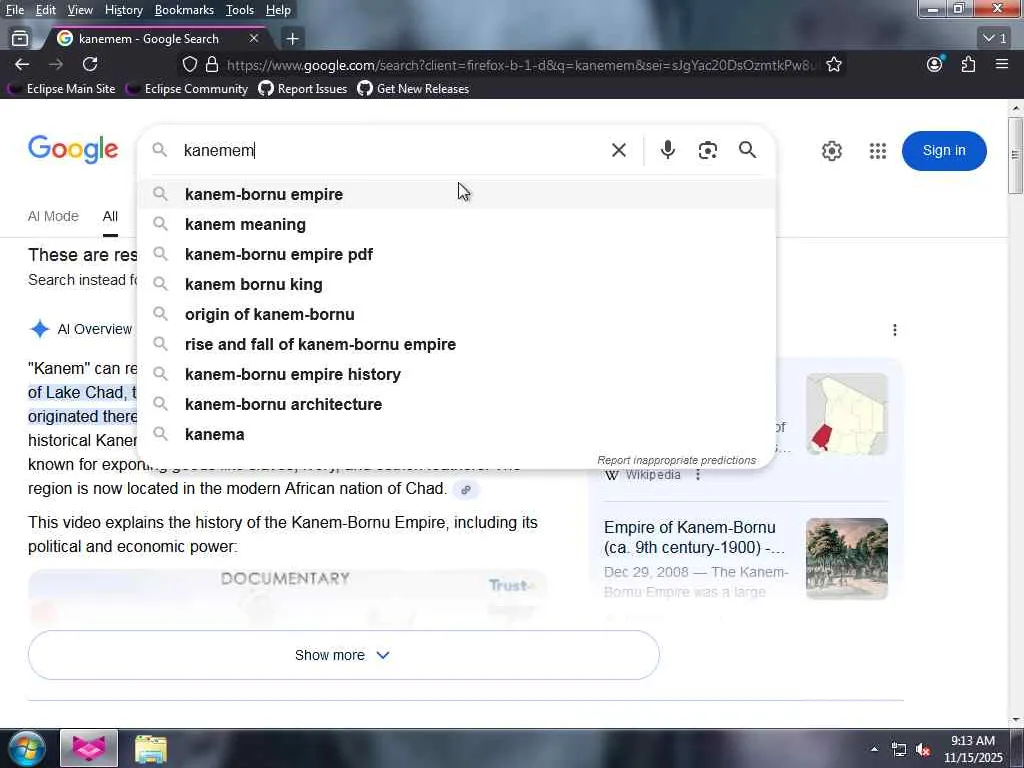Open the extensions puzzle icon
Viewport: 1024px width, 768px height.
pos(968,64)
